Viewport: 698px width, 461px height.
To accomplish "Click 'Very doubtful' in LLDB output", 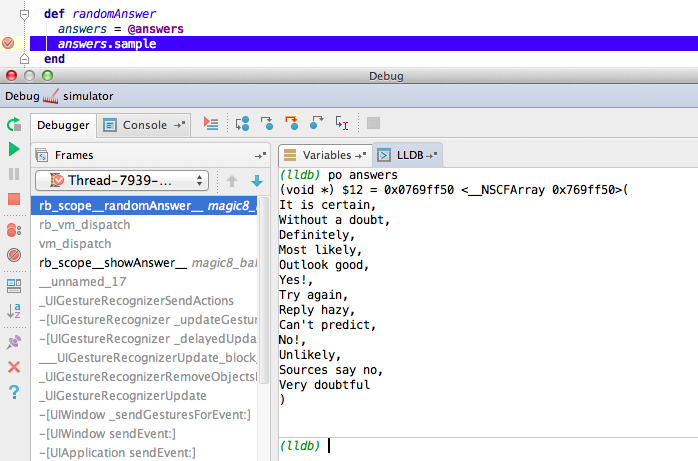I will 325,385.
